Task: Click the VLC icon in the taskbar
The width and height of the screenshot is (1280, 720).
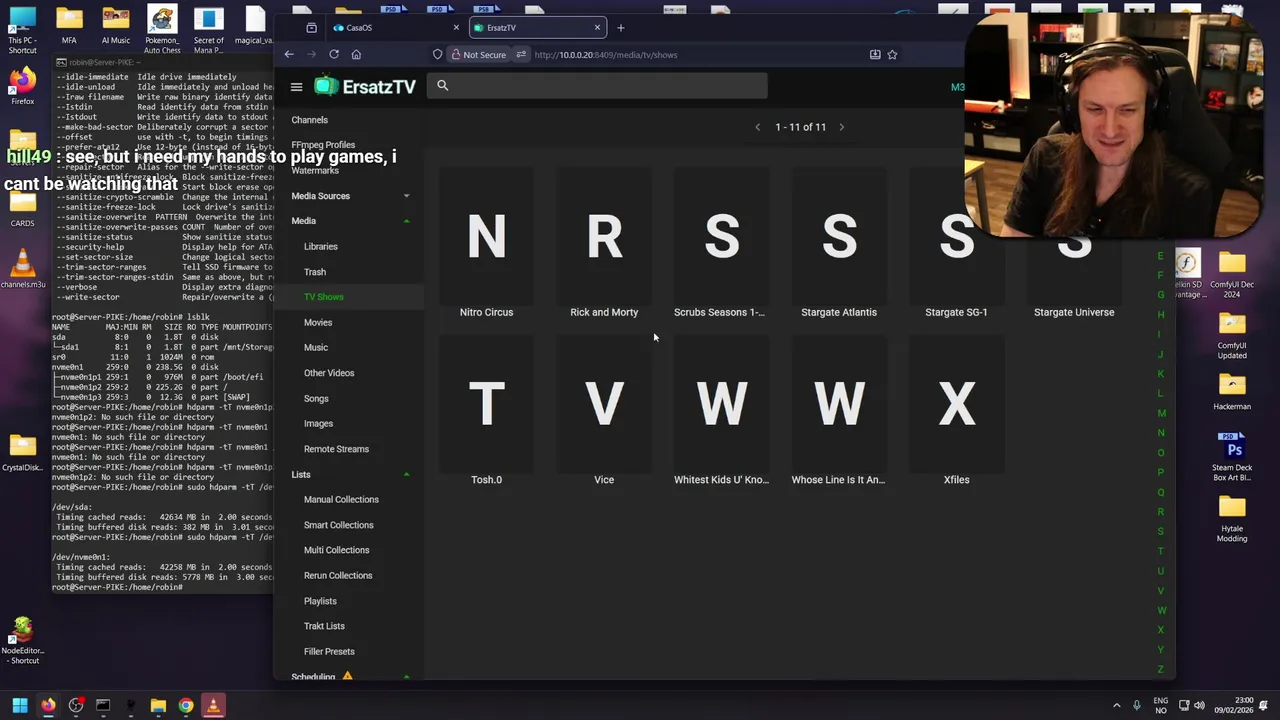Action: click(x=213, y=706)
